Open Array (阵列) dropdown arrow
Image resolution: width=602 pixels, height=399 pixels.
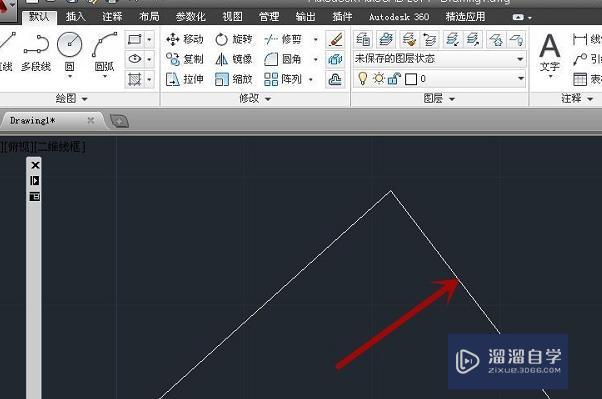[311, 79]
